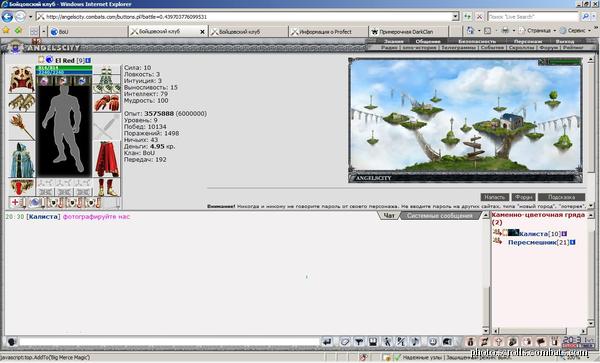The height and width of the screenshot is (363, 600).
Task: Click the transfers arrows icon
Action: pos(484,342)
